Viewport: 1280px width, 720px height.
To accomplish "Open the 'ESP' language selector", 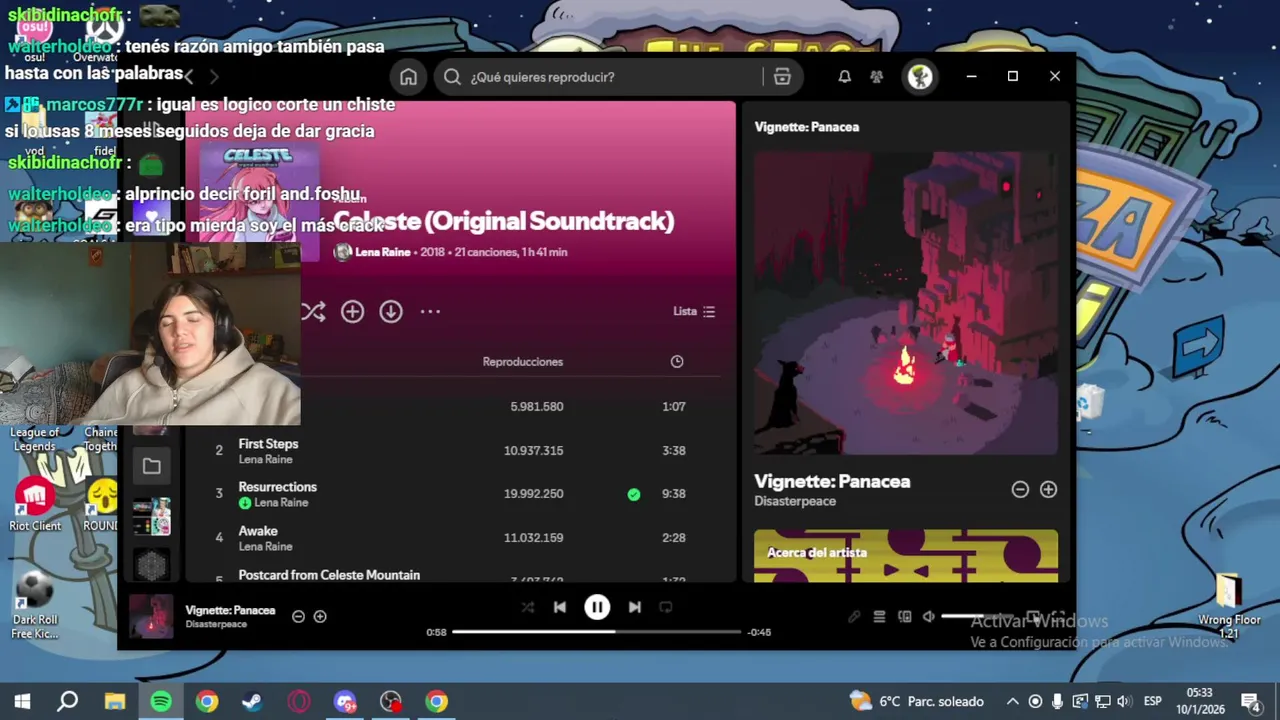I will (x=1152, y=701).
